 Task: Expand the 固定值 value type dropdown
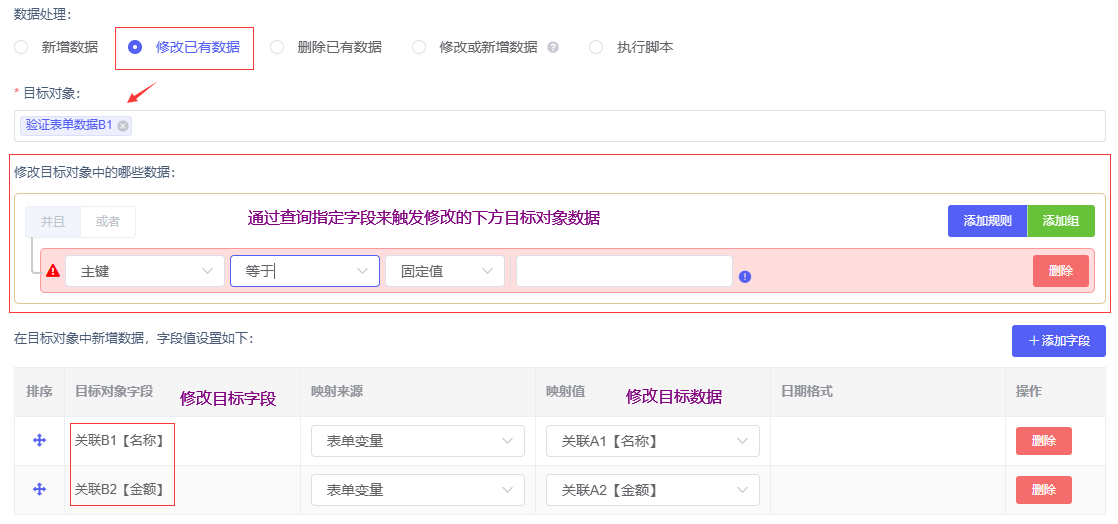(444, 271)
